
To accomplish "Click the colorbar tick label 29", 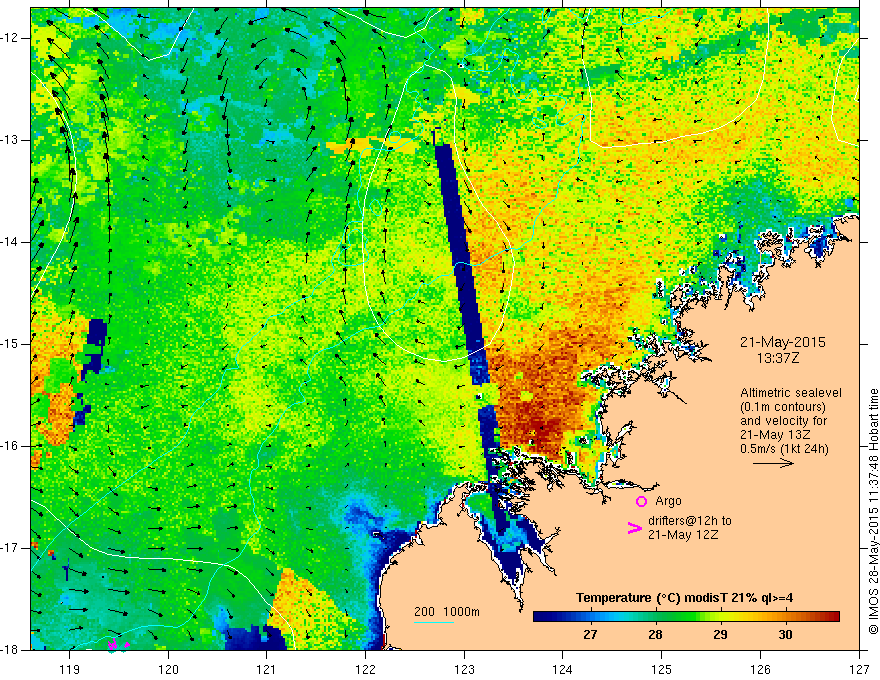I will point(720,635).
